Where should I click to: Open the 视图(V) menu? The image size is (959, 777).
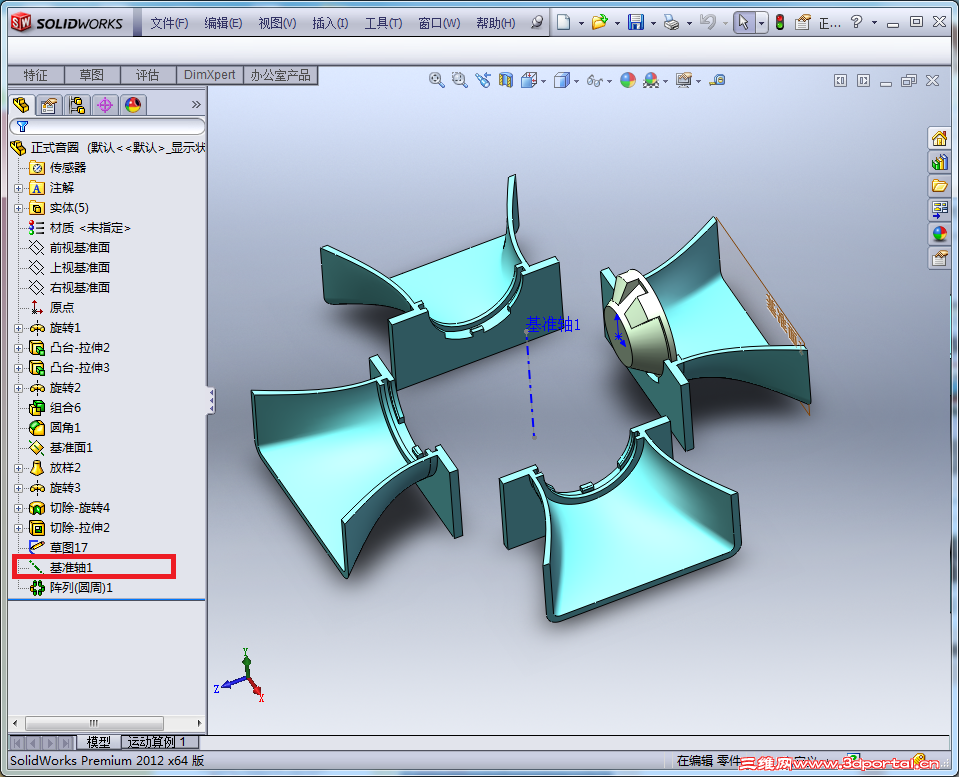coord(277,23)
